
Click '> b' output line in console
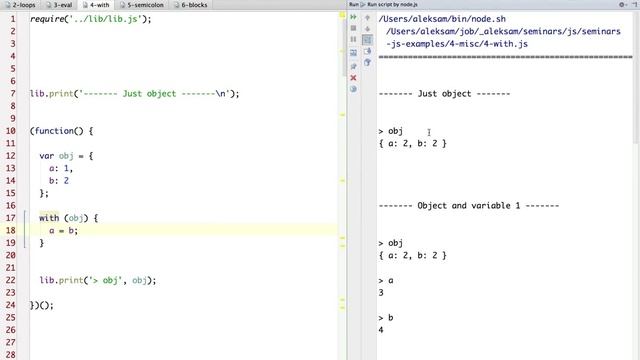click(x=386, y=318)
